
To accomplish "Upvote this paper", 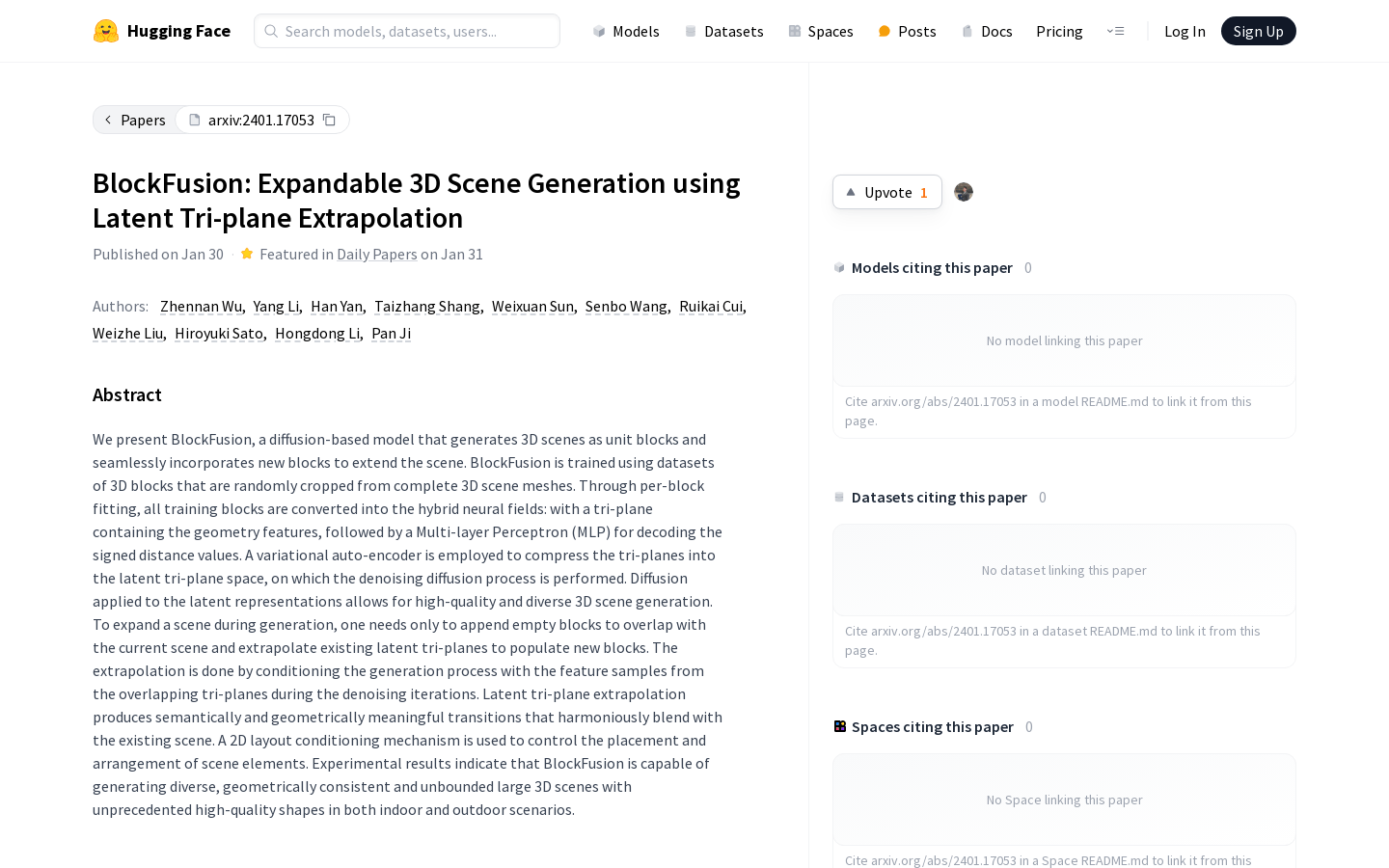I will click(887, 192).
